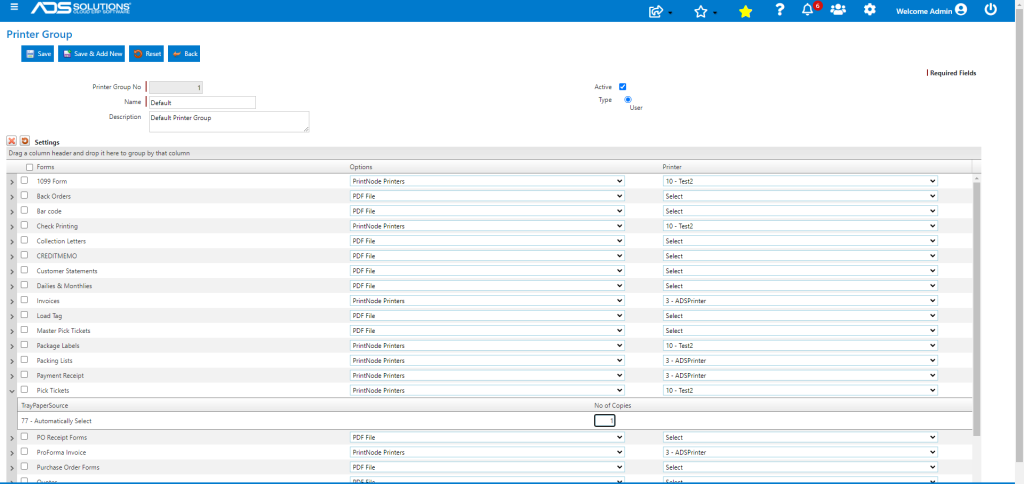
Task: Click the orange refresh icon above Settings
Action: pyautogui.click(x=25, y=140)
